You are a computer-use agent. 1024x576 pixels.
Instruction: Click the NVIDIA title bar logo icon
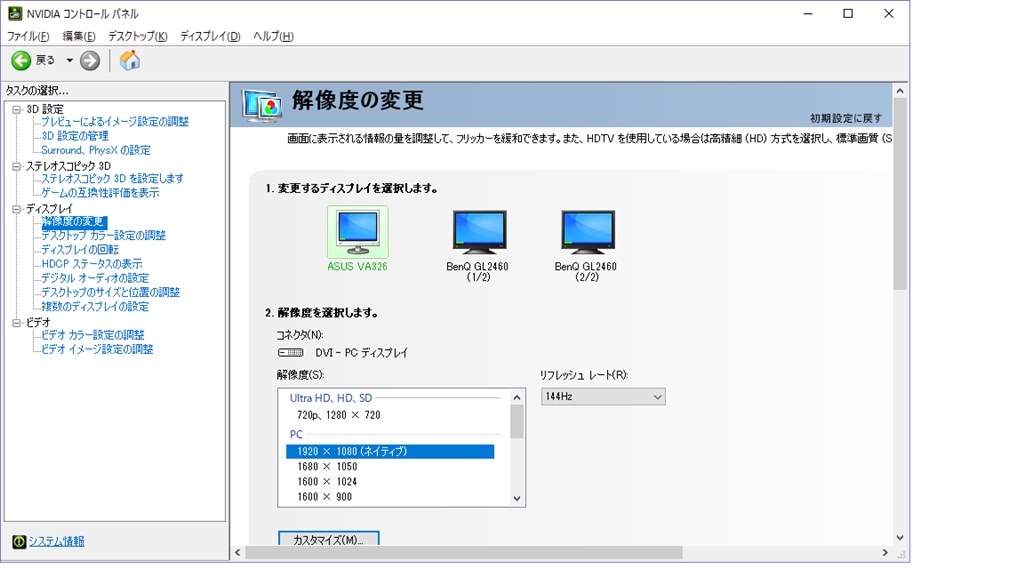click(14, 13)
